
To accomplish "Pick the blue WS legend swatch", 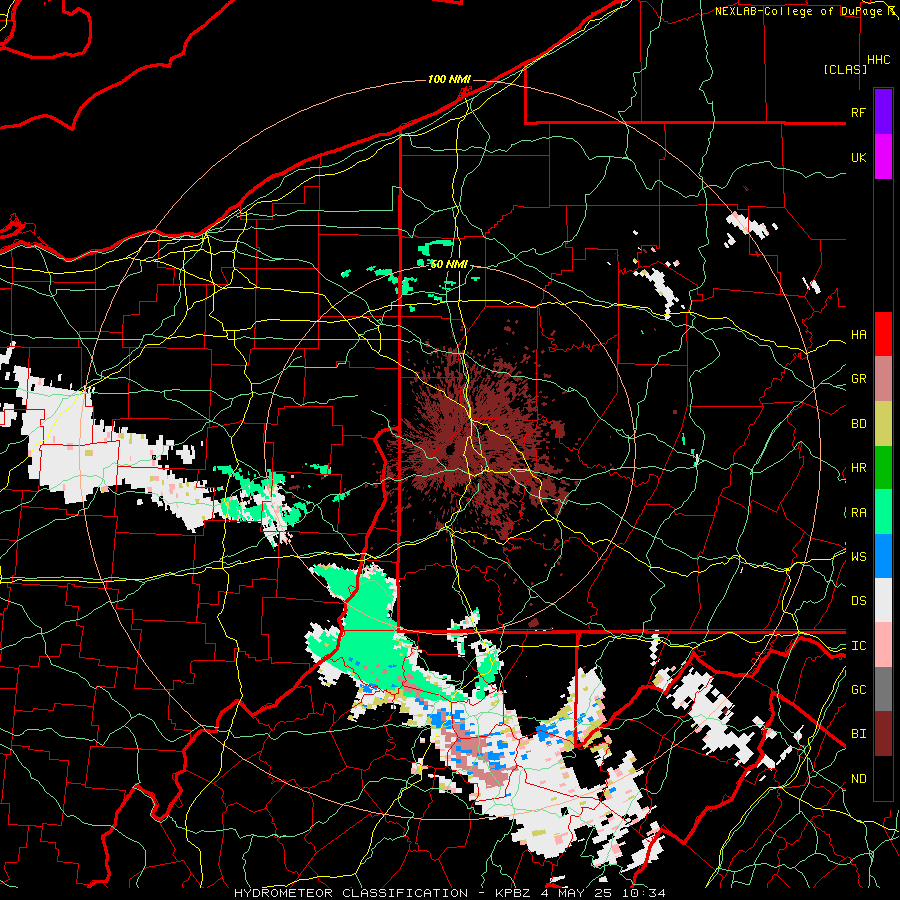I will [883, 556].
